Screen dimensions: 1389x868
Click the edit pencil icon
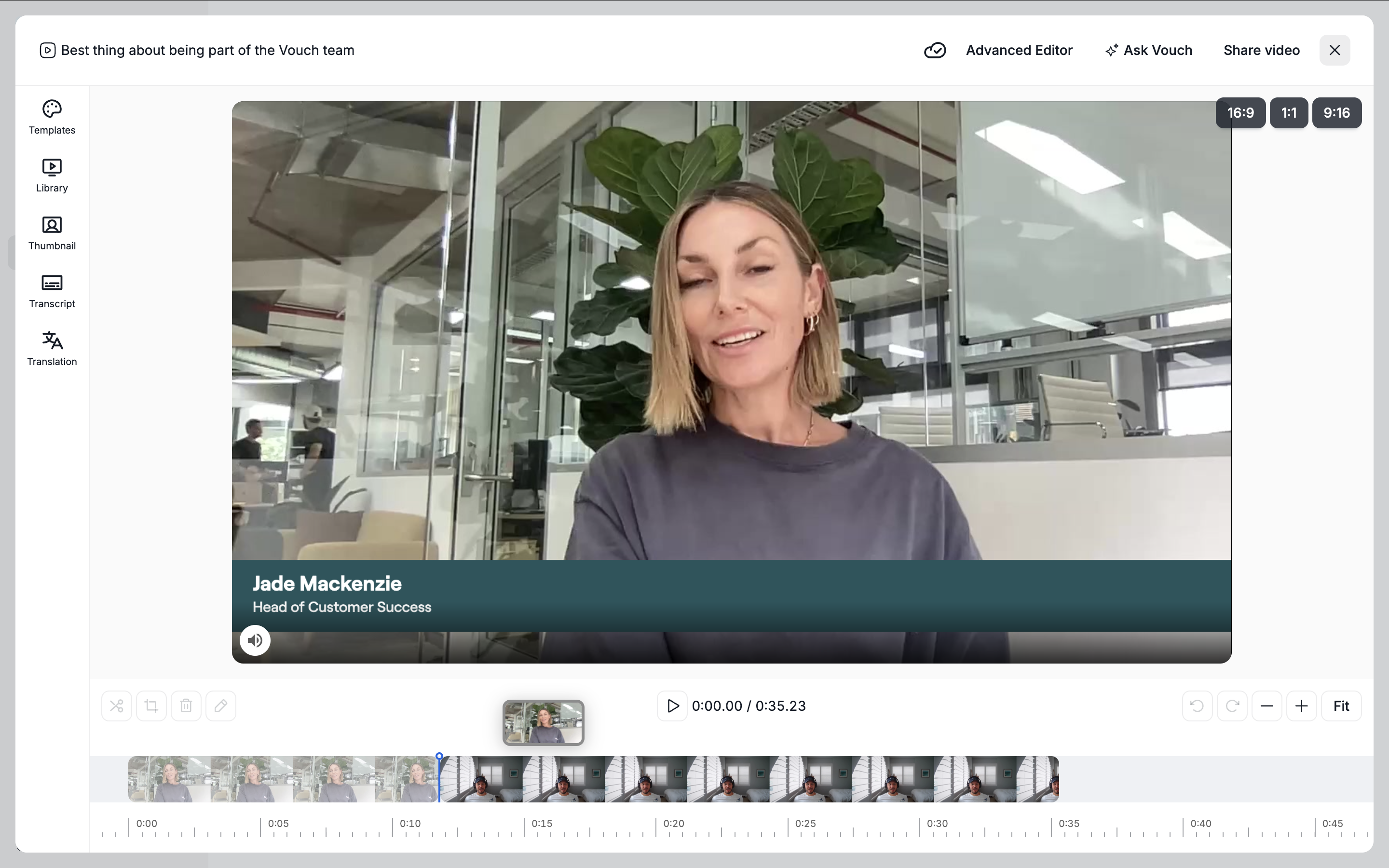tap(221, 705)
